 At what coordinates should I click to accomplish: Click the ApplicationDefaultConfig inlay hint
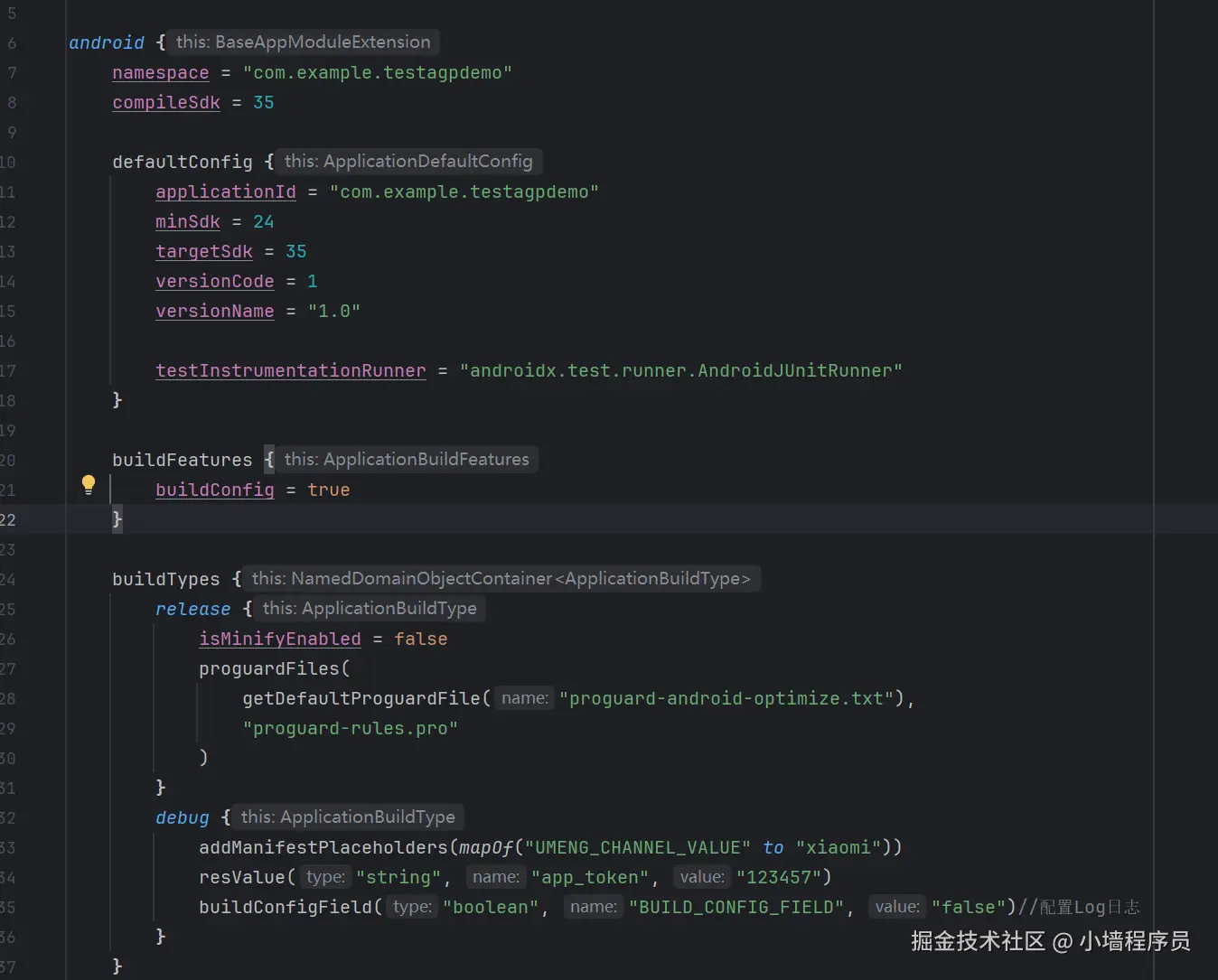click(408, 161)
